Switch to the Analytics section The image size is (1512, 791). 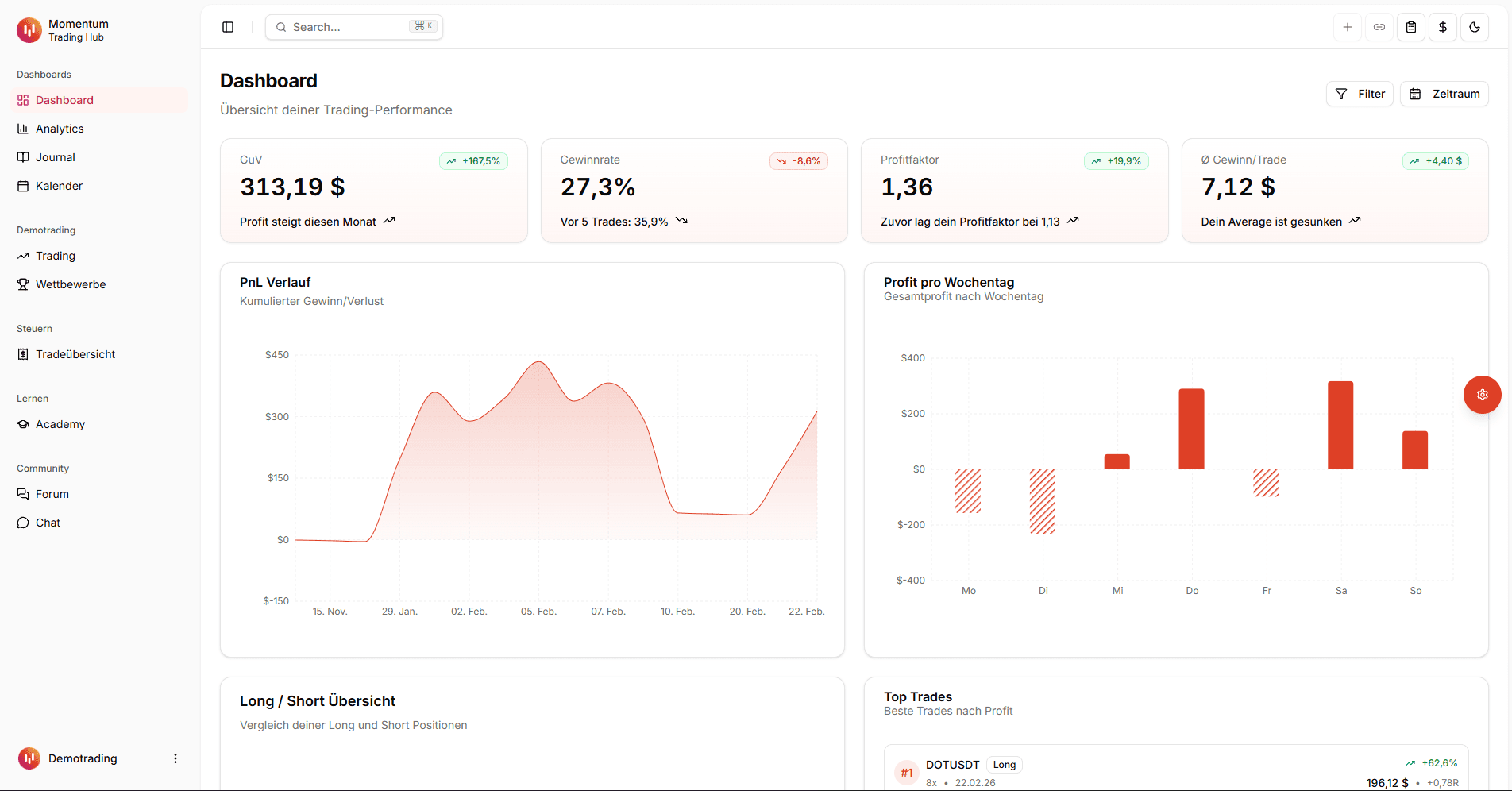click(x=59, y=128)
